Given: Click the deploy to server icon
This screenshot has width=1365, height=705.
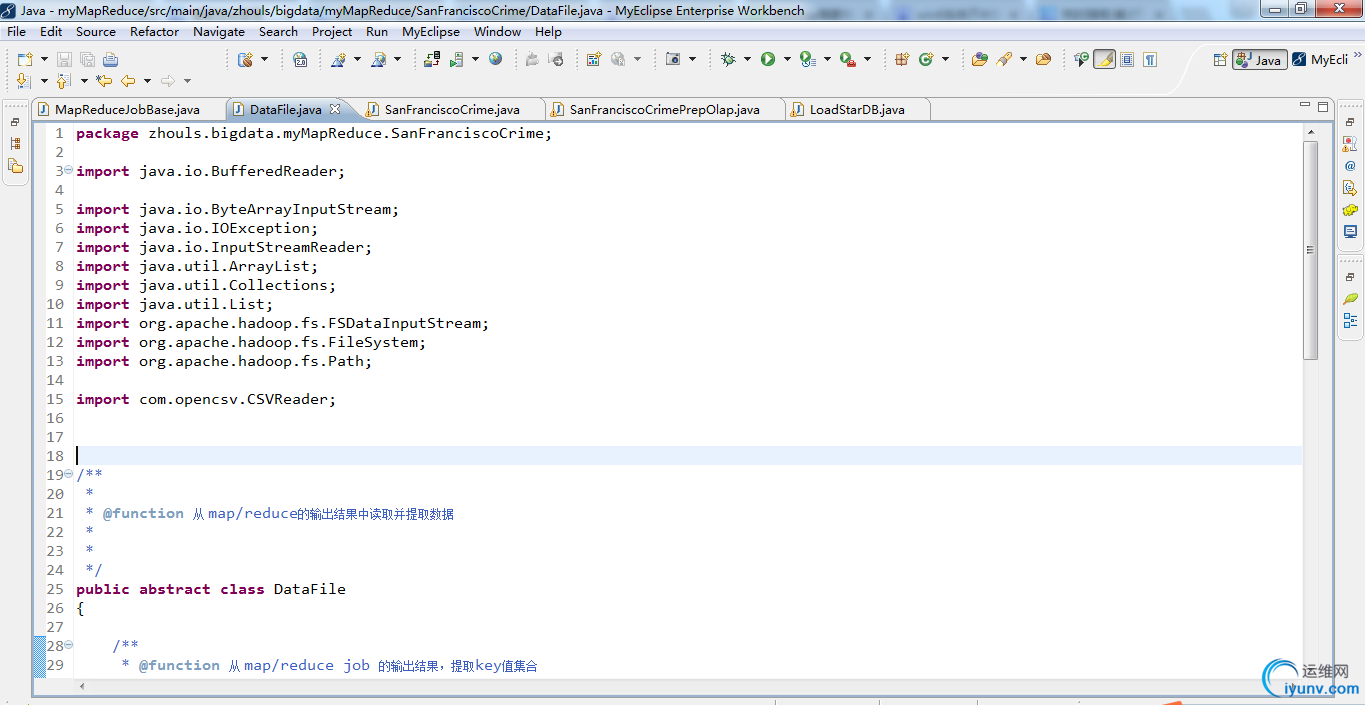Looking at the screenshot, I should [x=432, y=60].
